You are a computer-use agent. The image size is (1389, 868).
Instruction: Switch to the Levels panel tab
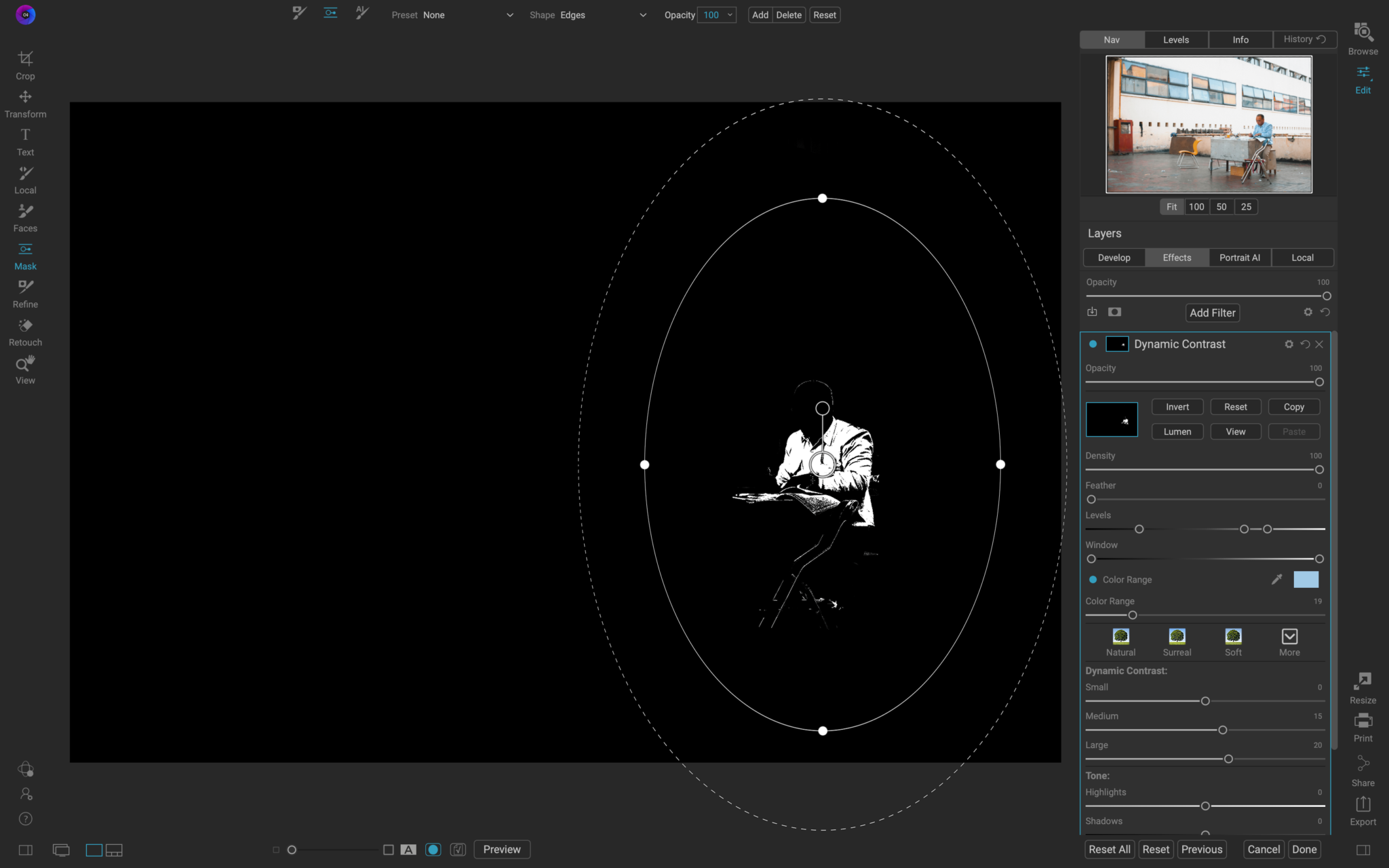pos(1175,39)
